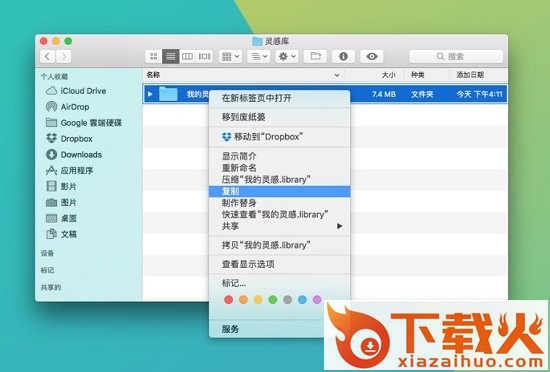Choose 复制 from context menu
550x372 pixels.
click(x=280, y=191)
